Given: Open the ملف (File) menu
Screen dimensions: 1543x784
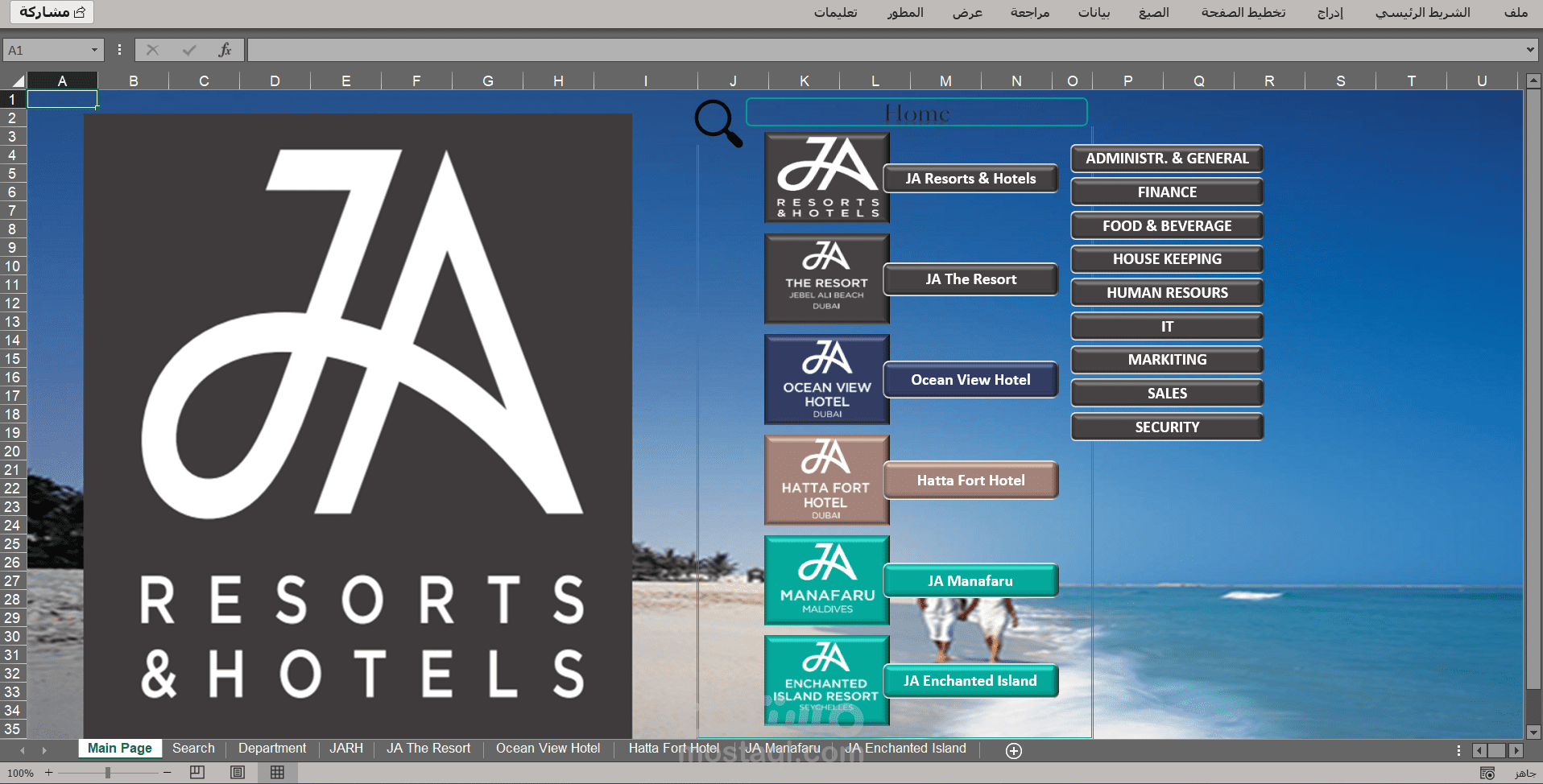Looking at the screenshot, I should (x=1516, y=12).
